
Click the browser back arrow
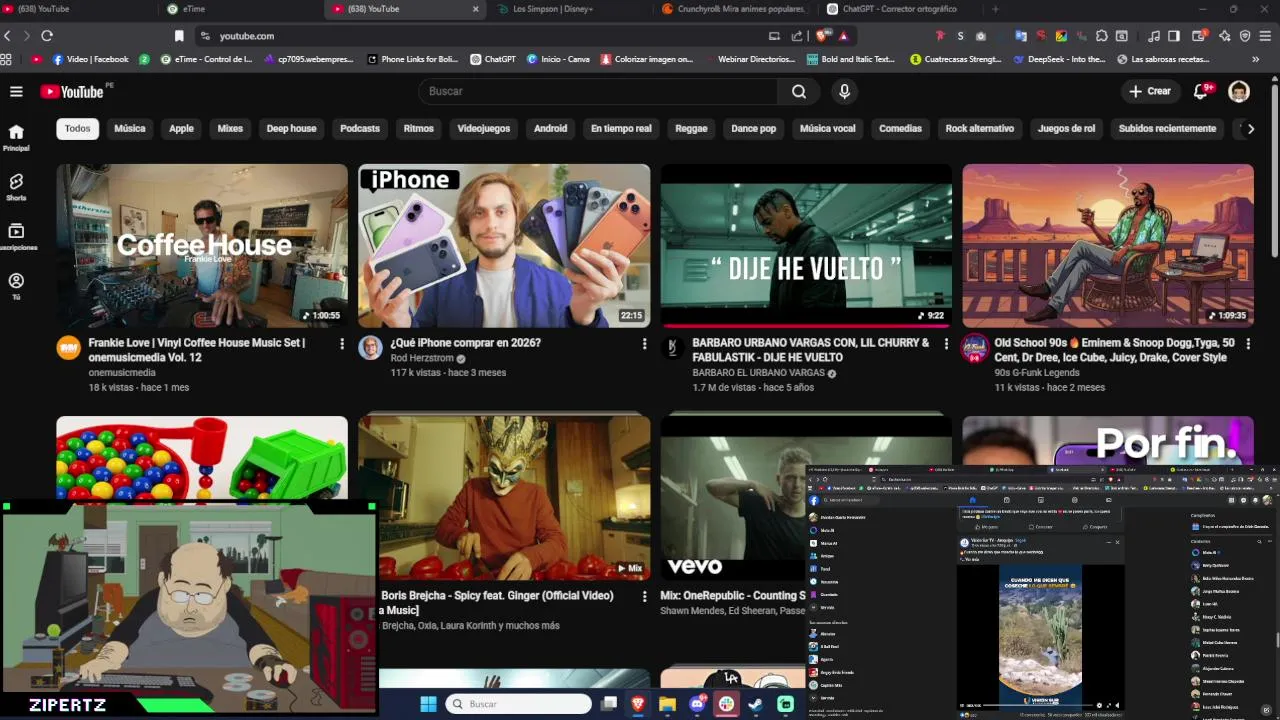pos(8,36)
